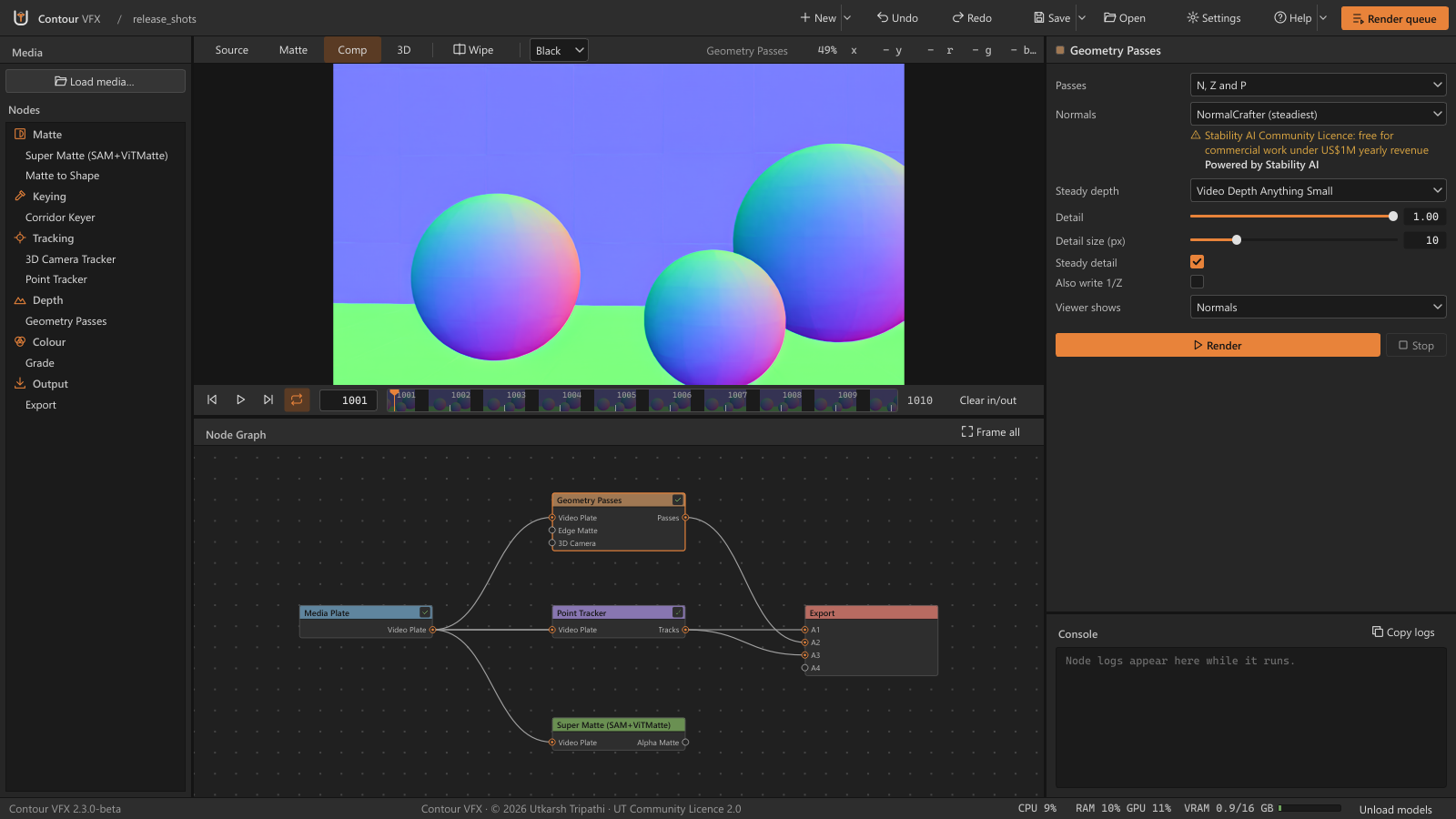Click the Colour category icon
Image resolution: width=1456 pixels, height=819 pixels.
pos(20,341)
